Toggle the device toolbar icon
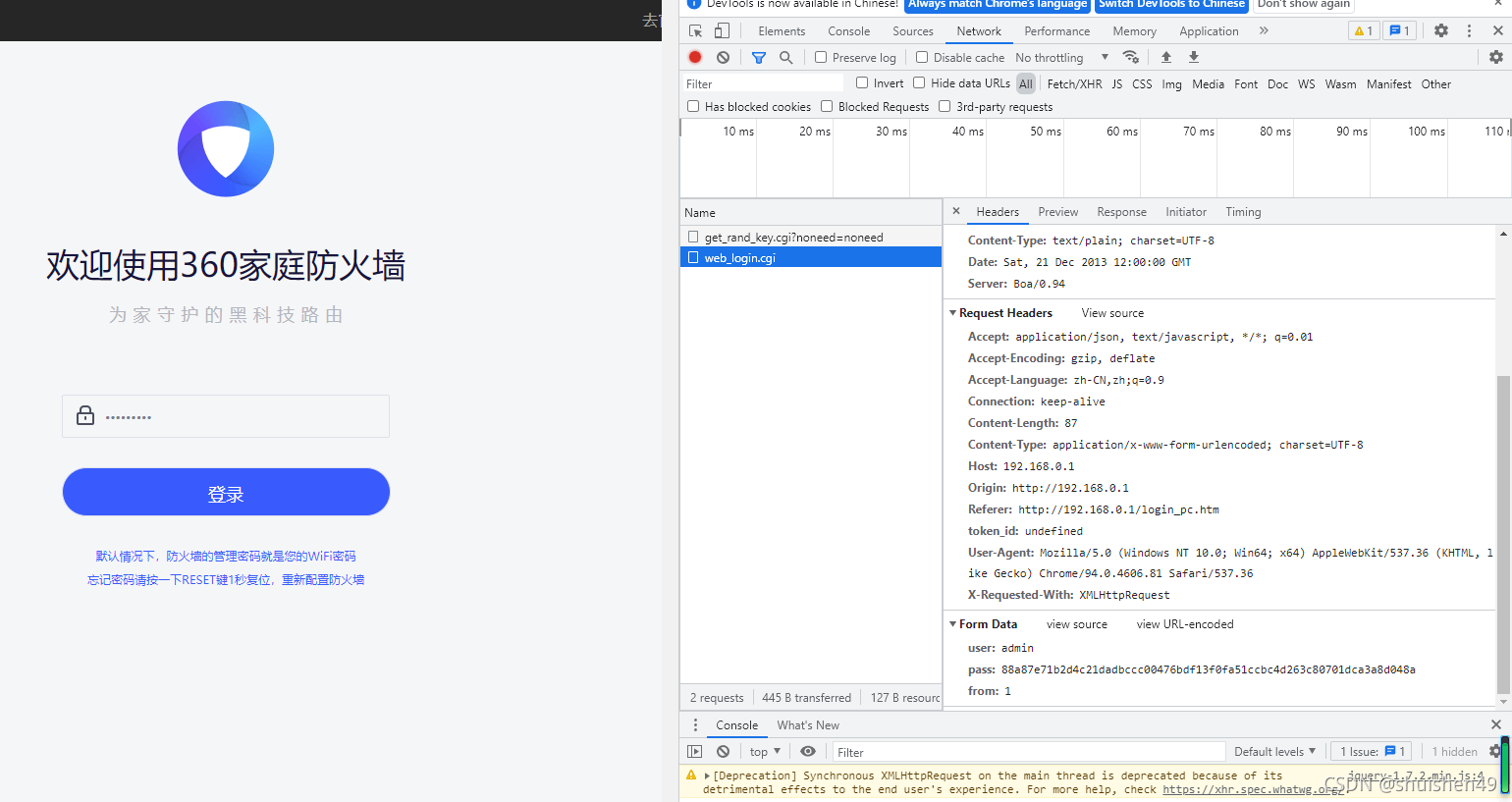This screenshot has height=802, width=1512. click(722, 31)
